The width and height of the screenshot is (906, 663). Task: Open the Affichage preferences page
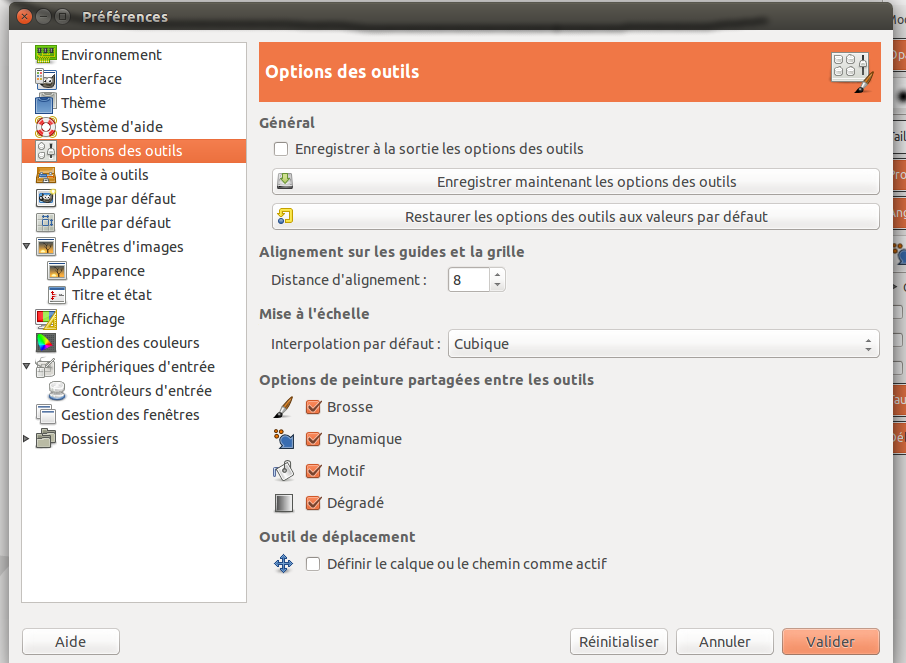click(134, 319)
